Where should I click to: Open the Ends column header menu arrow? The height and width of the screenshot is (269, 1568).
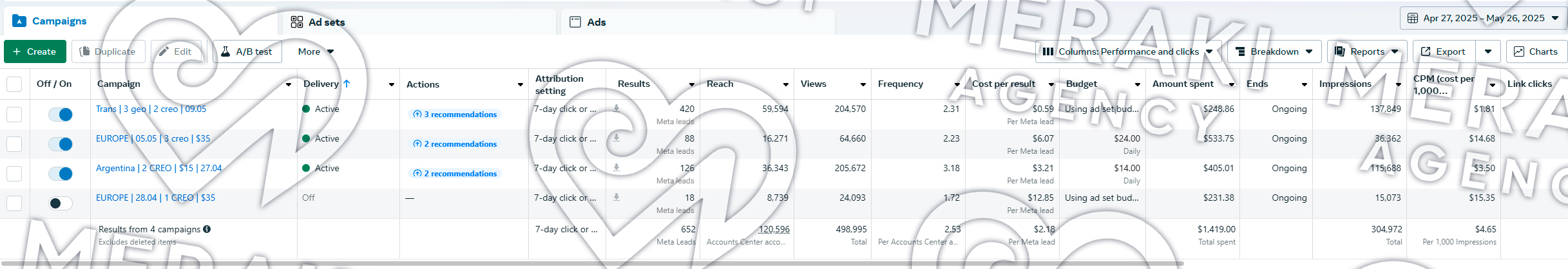tap(1305, 84)
